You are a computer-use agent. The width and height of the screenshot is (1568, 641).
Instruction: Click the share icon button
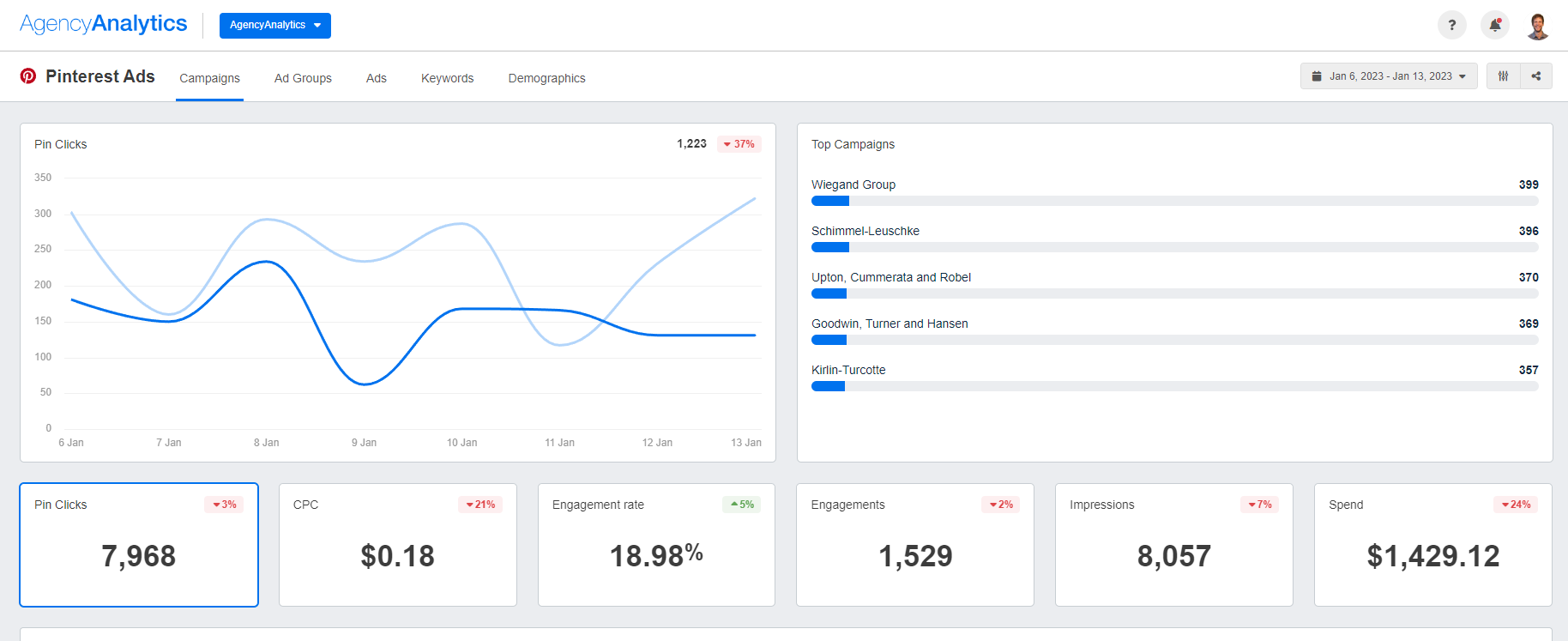1536,76
